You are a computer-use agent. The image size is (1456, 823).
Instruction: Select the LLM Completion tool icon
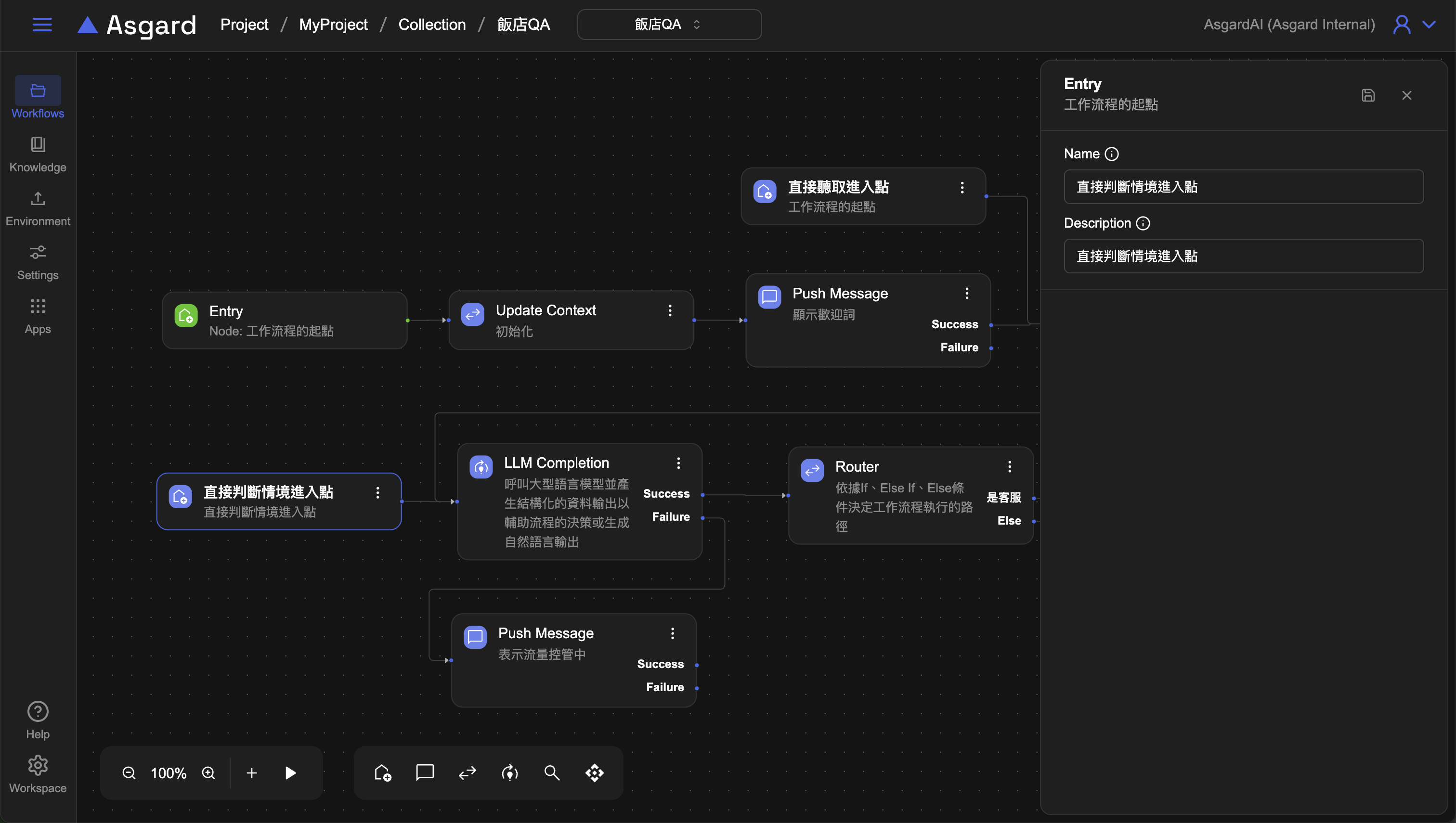509,772
